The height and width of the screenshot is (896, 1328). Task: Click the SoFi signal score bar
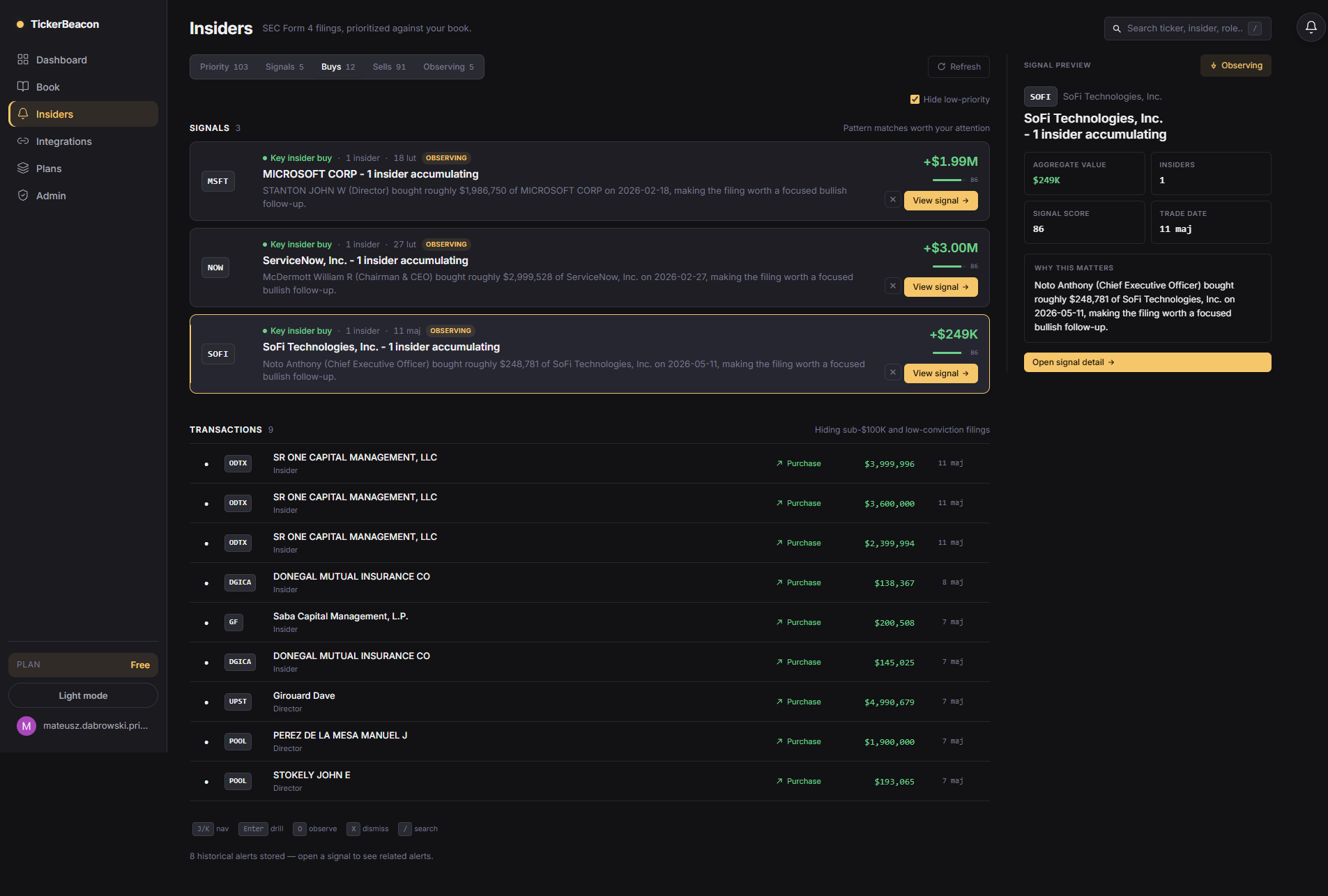(947, 353)
